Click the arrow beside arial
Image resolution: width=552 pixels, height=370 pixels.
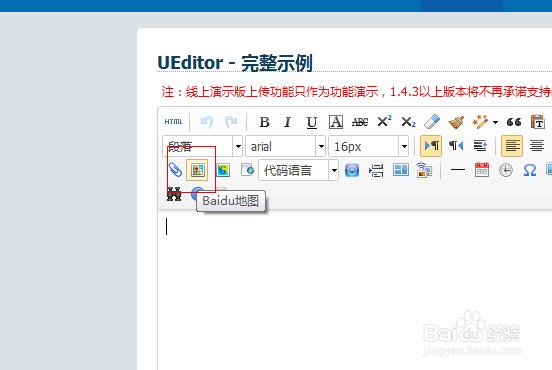[321, 146]
